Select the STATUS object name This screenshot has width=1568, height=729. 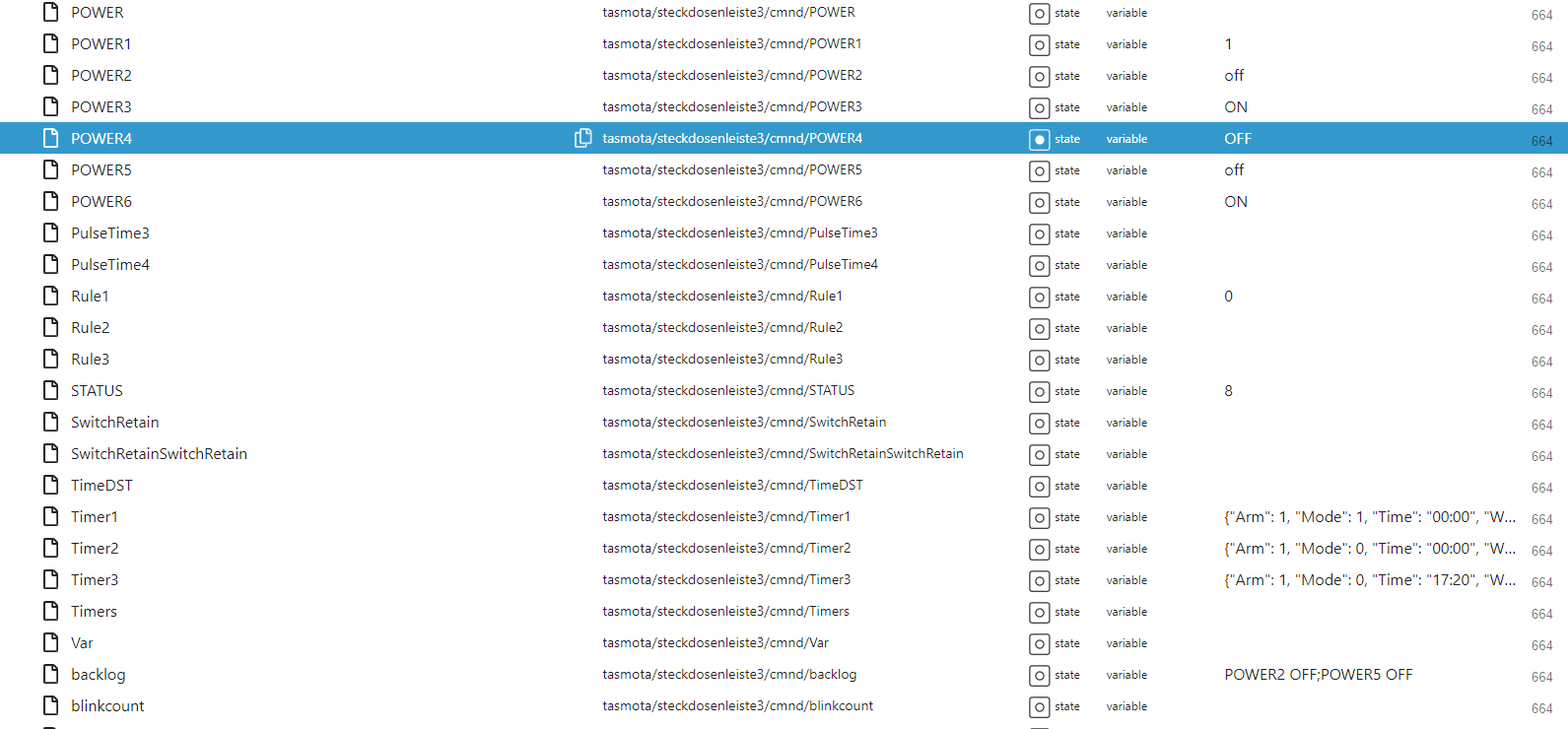(x=97, y=390)
